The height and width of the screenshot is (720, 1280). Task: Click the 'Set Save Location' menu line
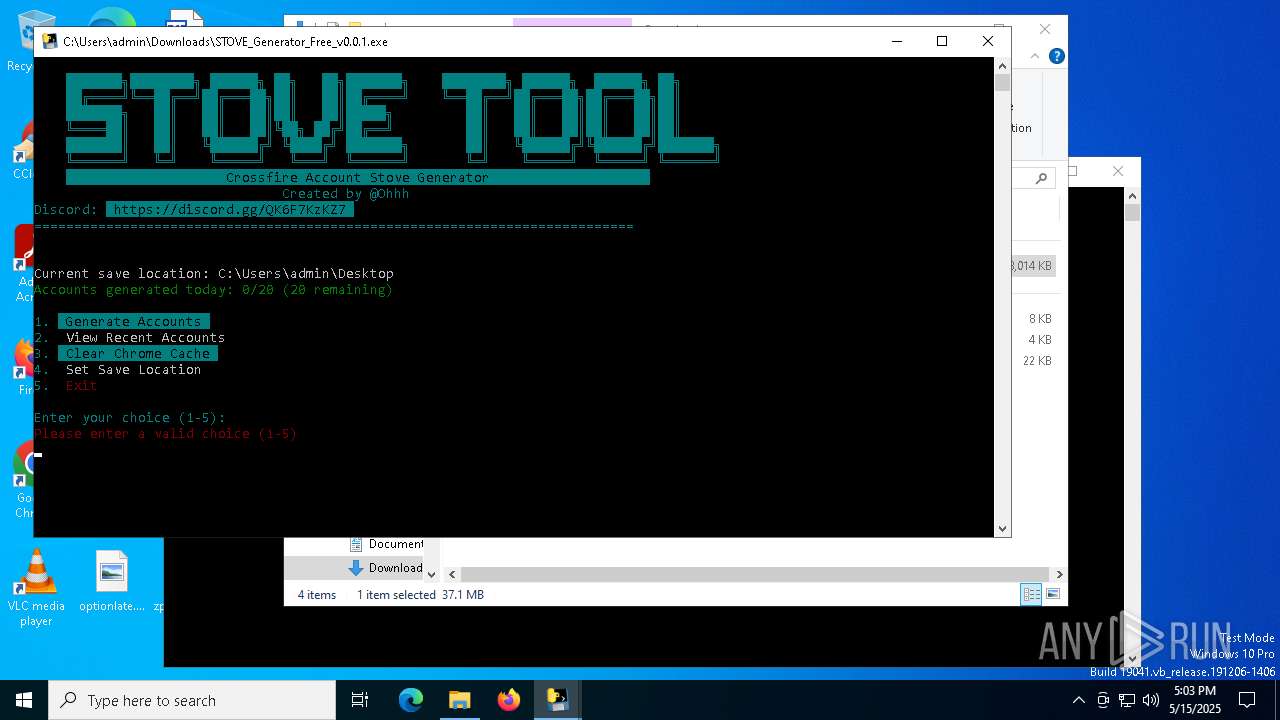point(133,369)
